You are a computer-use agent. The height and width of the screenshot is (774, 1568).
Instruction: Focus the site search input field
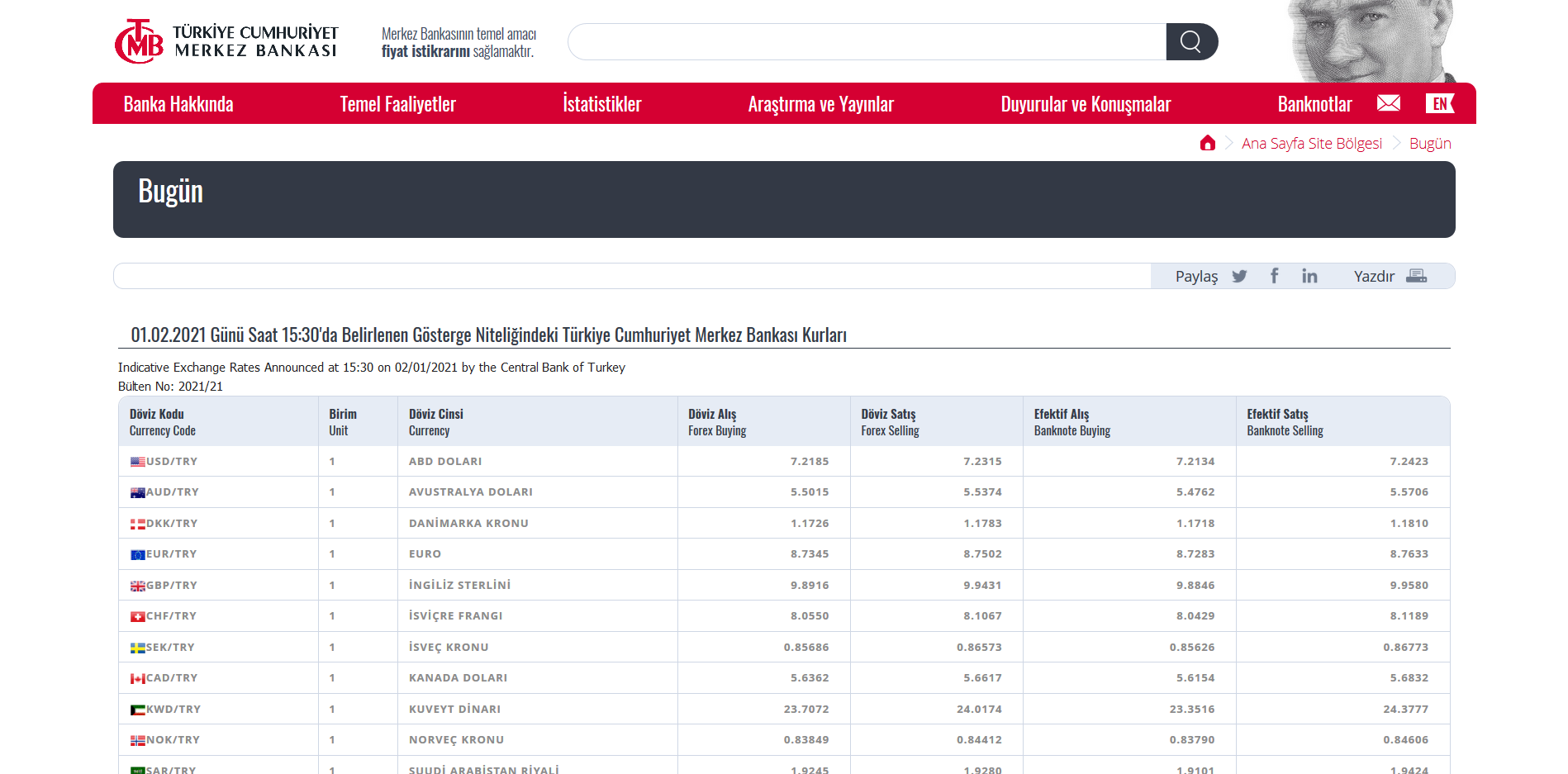pos(867,41)
